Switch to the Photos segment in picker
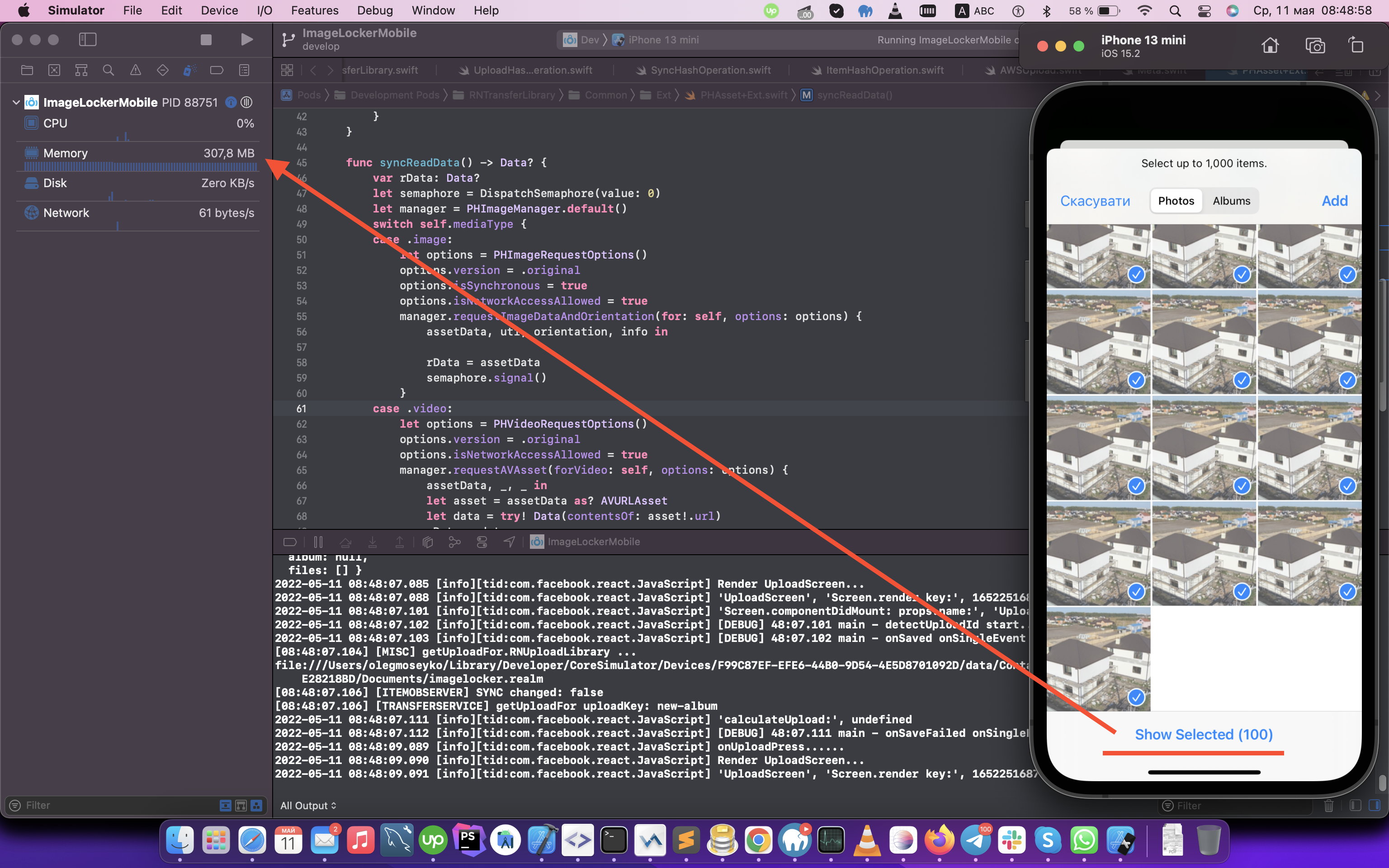The image size is (1389, 868). [x=1176, y=201]
